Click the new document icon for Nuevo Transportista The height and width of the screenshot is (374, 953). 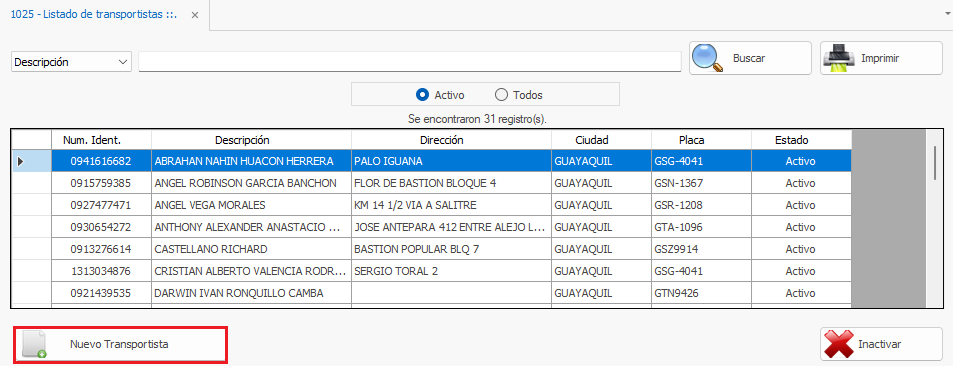click(33, 345)
